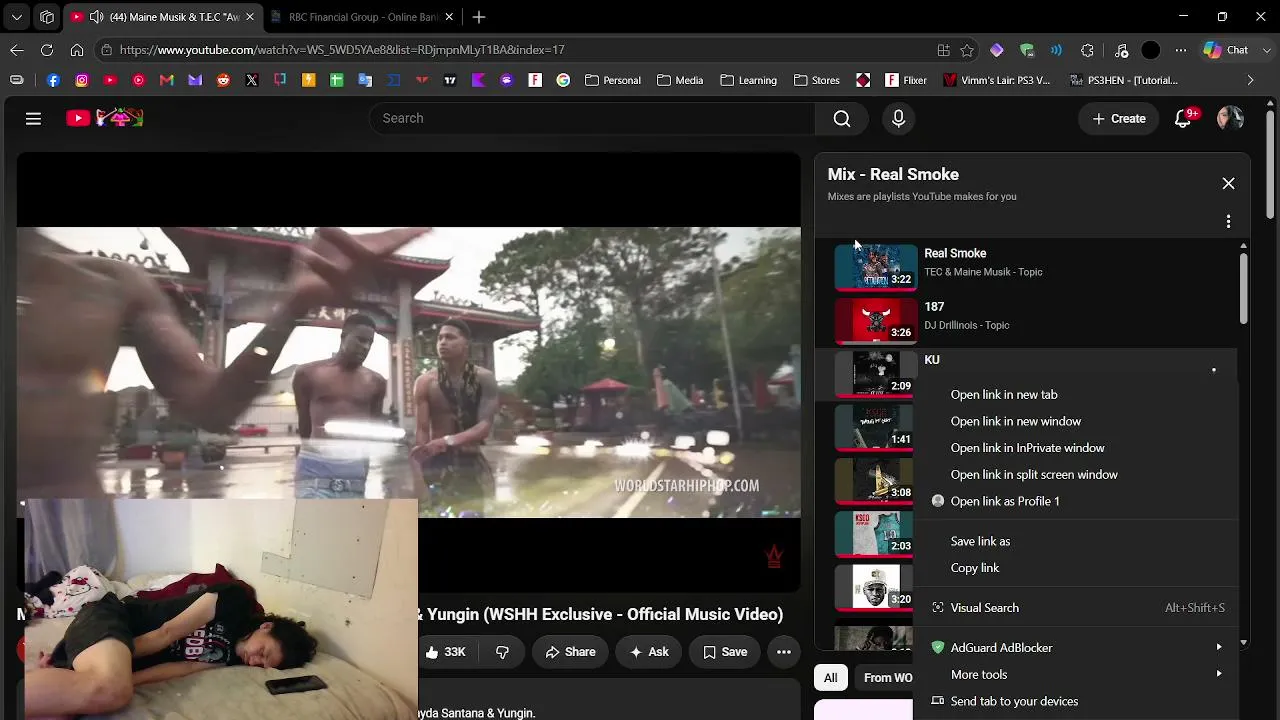Expand the More tools submenu
The width and height of the screenshot is (1280, 720).
click(x=1219, y=674)
